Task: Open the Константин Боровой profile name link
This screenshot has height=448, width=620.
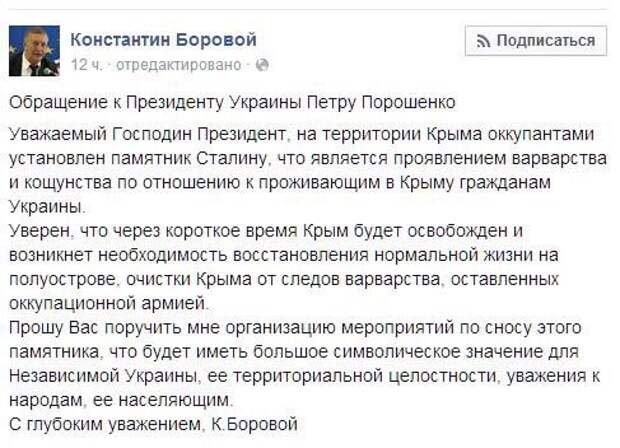Action: (163, 40)
